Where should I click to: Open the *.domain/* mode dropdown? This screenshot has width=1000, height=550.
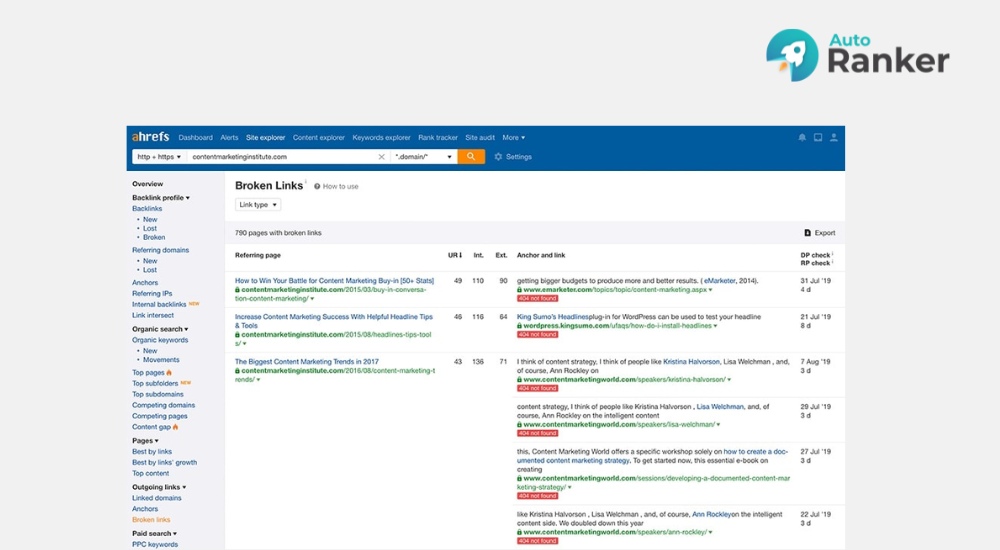tap(423, 156)
